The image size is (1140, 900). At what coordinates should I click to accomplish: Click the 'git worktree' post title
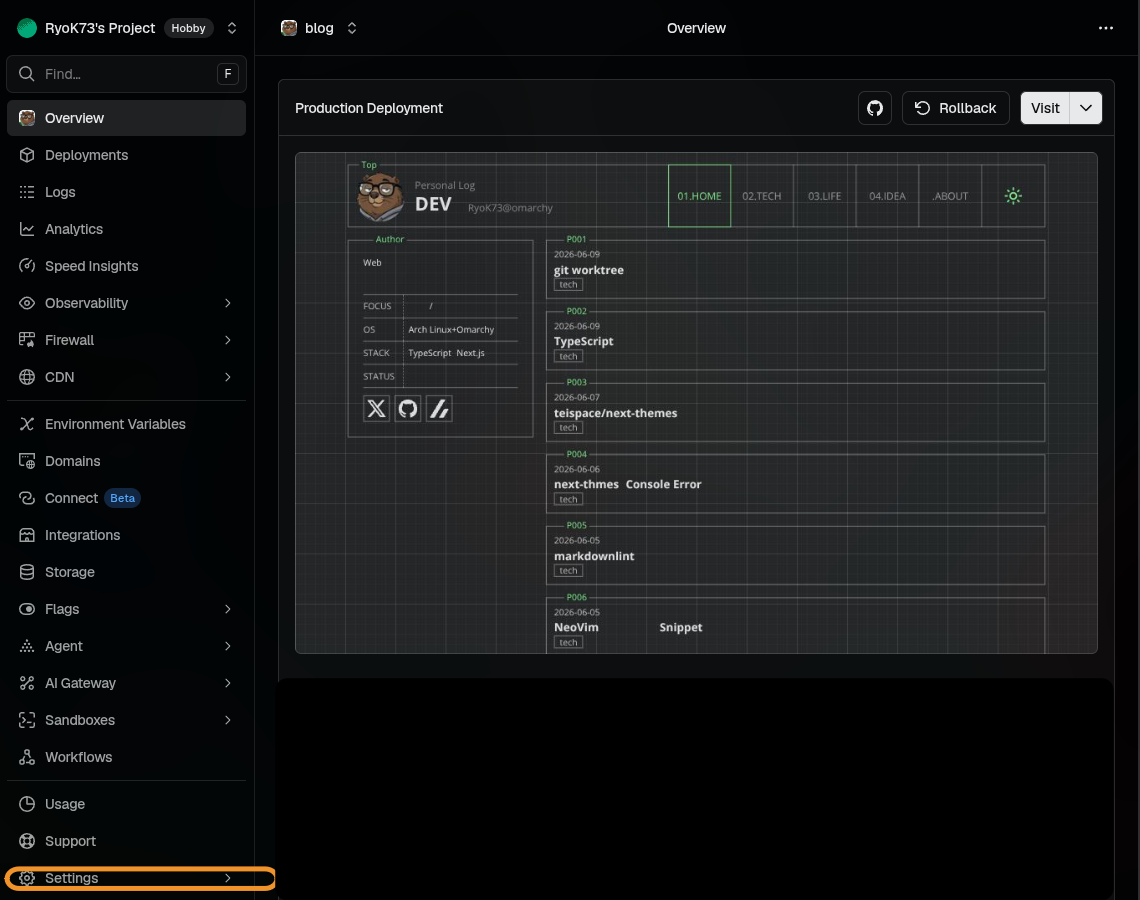click(x=589, y=270)
